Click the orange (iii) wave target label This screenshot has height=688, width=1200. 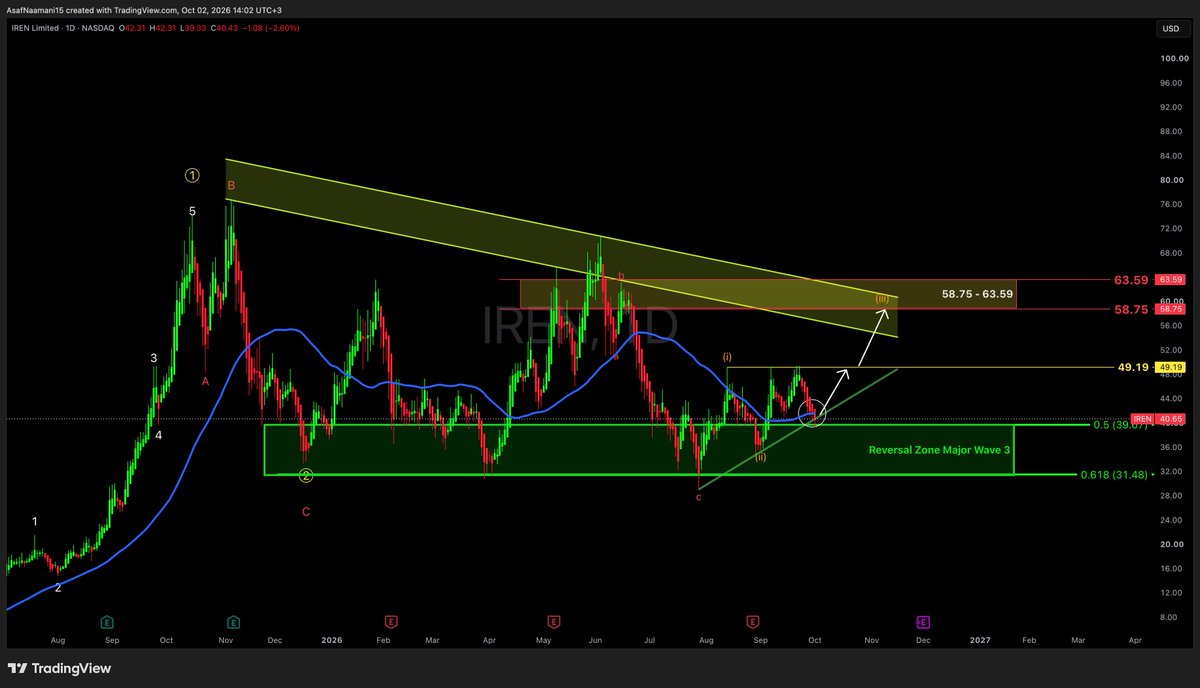coord(883,299)
